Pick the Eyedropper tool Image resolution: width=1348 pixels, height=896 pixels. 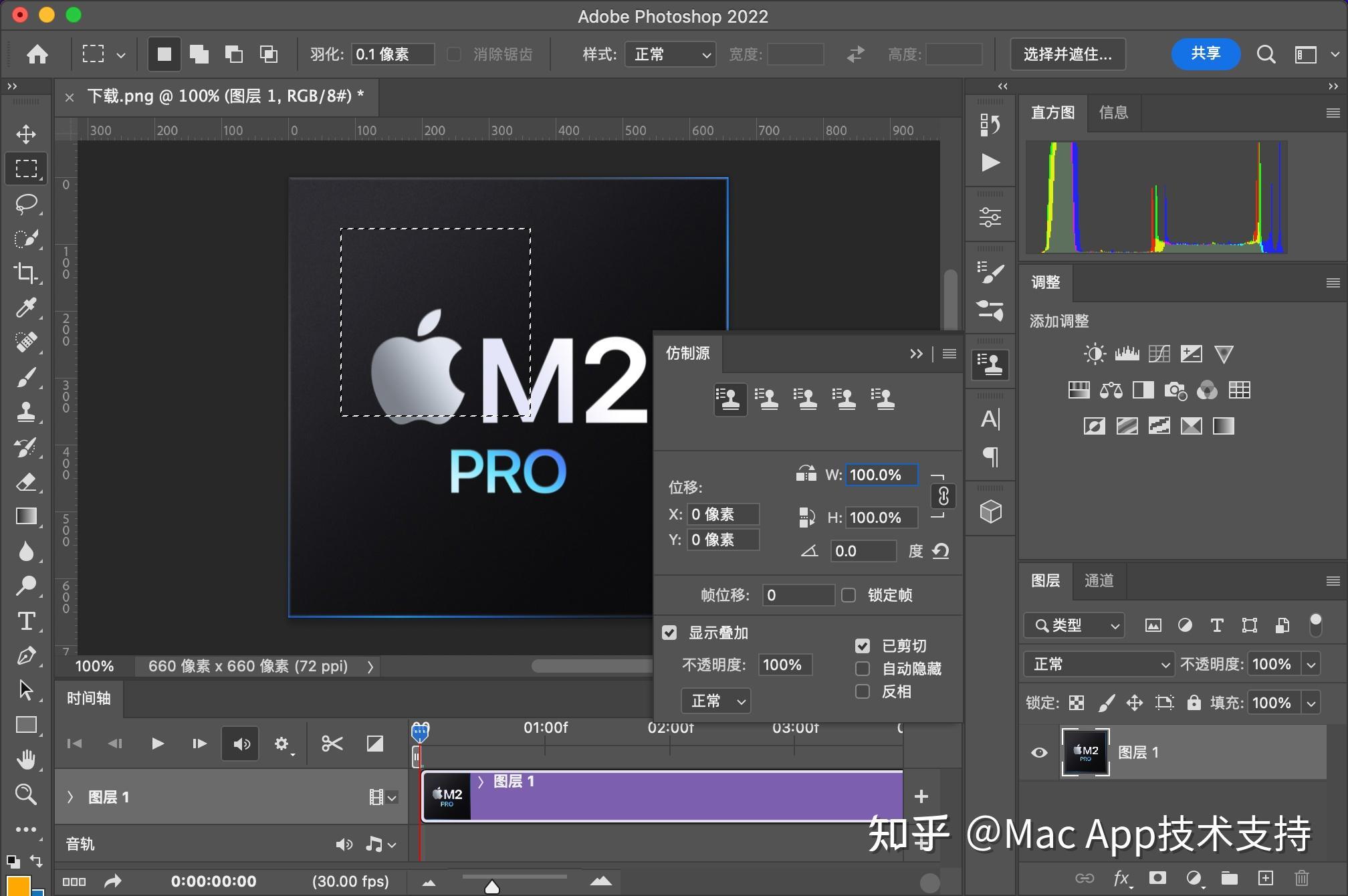tap(26, 308)
